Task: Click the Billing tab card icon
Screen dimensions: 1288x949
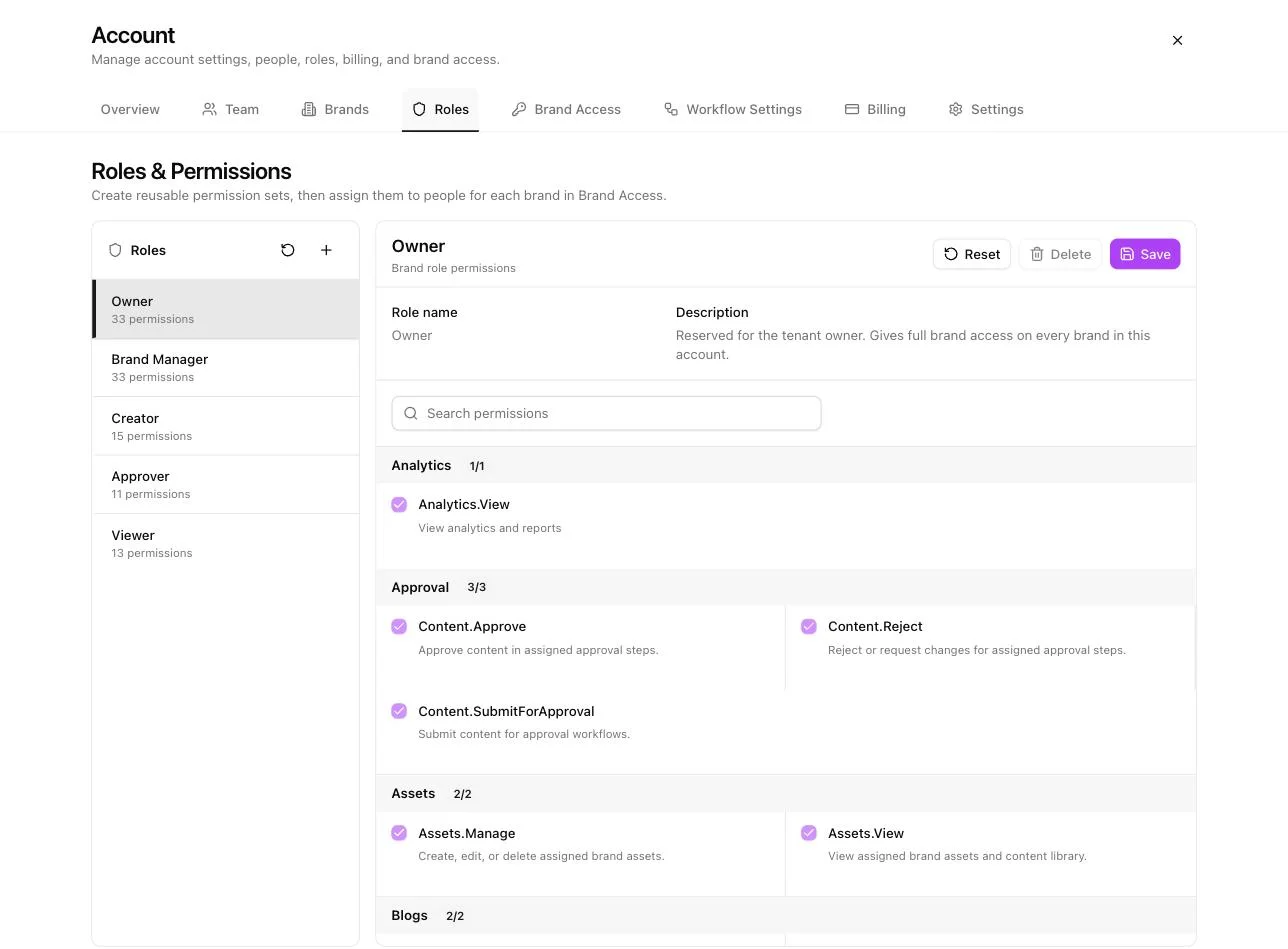Action: pos(852,109)
